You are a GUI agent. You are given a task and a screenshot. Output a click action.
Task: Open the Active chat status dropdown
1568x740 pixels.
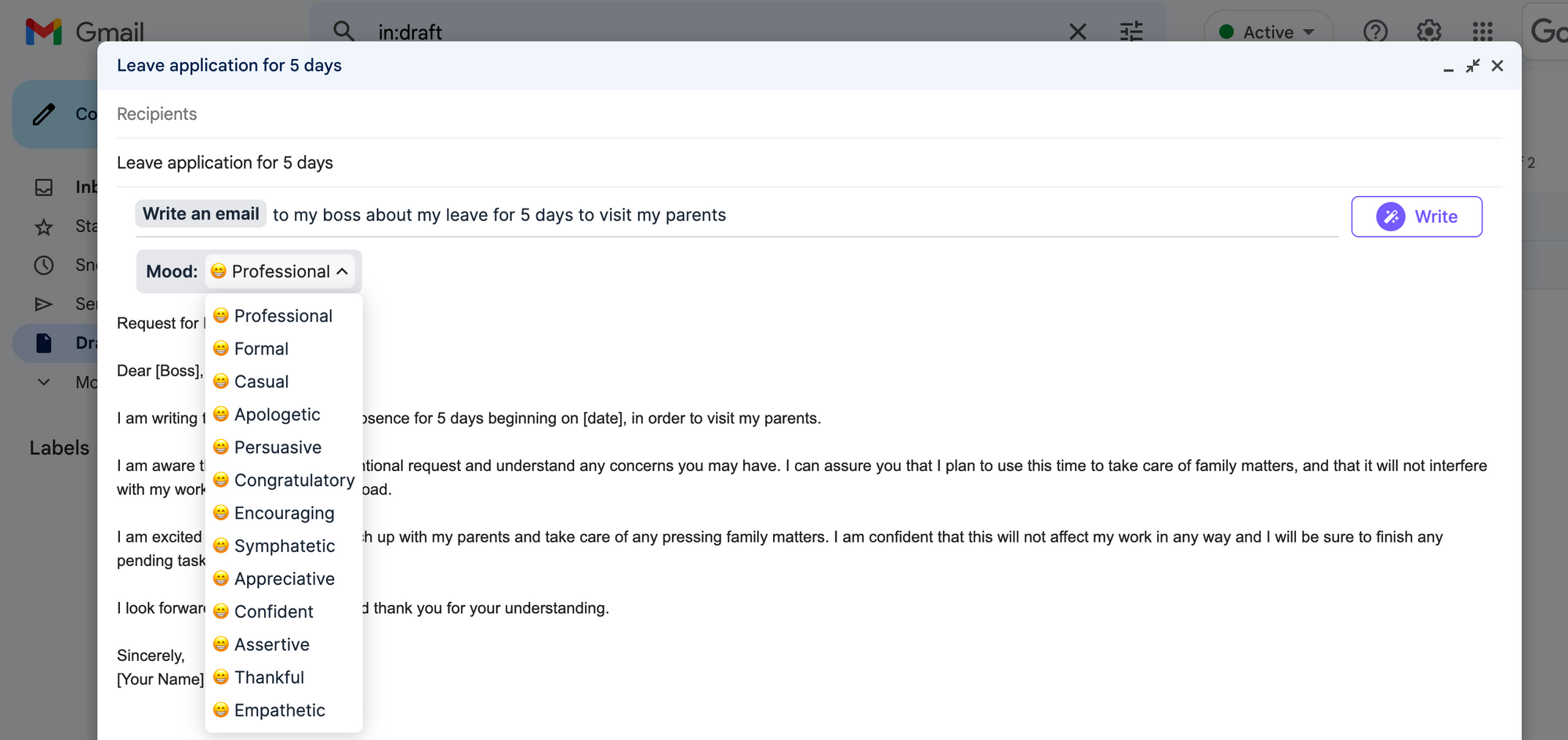(1266, 32)
